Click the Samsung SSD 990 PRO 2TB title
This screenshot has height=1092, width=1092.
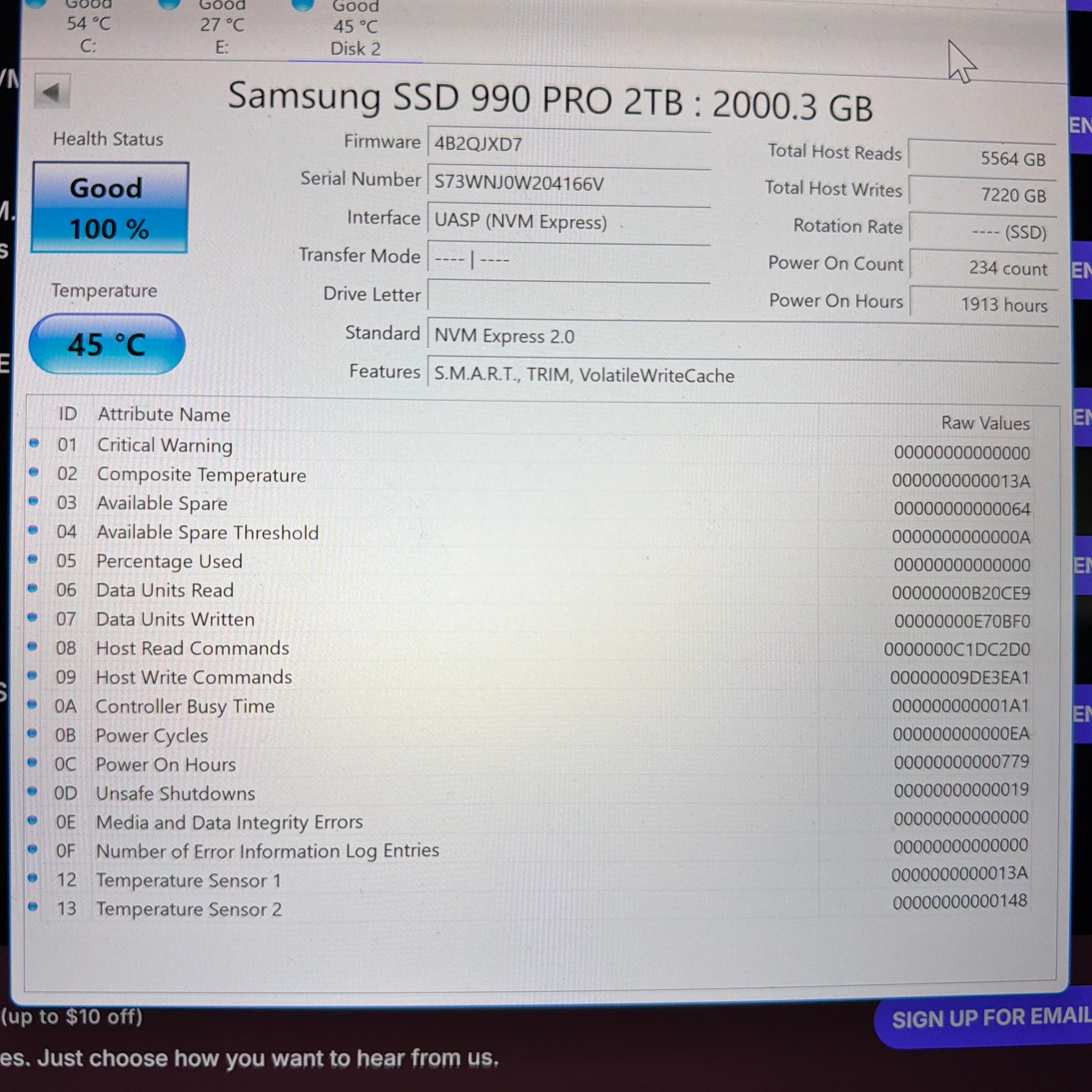click(x=550, y=101)
